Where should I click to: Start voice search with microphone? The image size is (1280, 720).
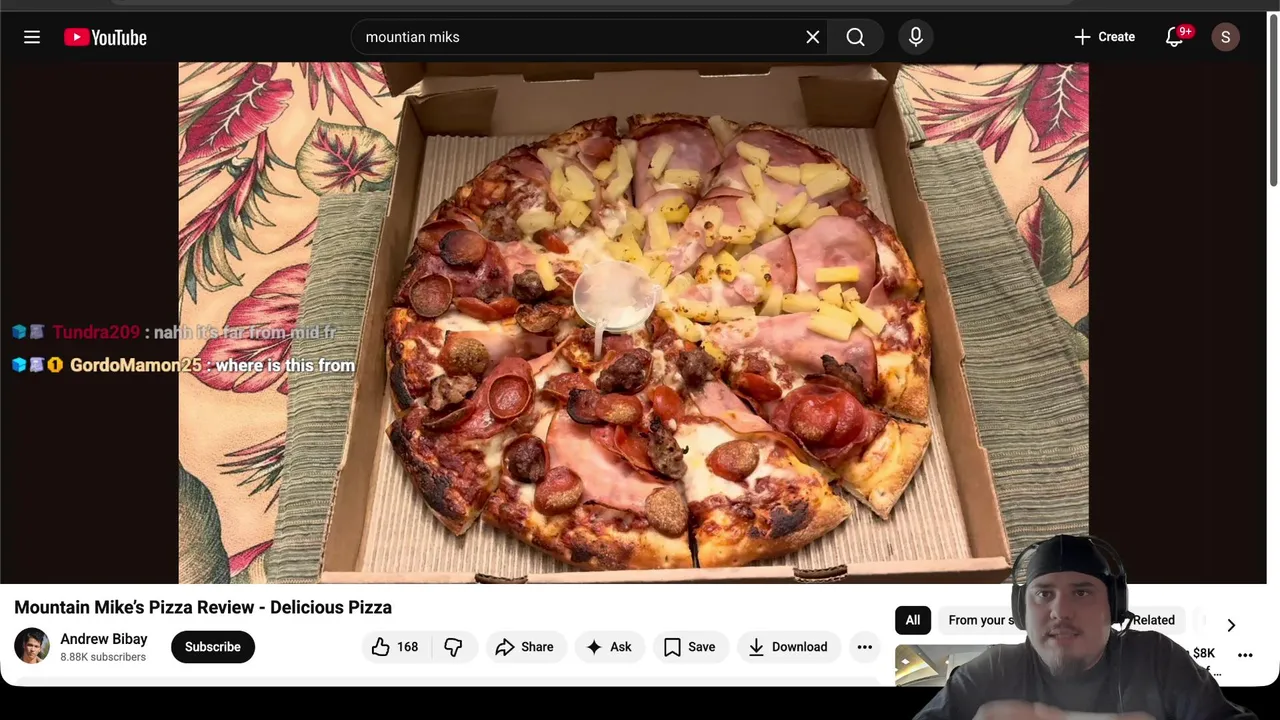click(x=916, y=37)
